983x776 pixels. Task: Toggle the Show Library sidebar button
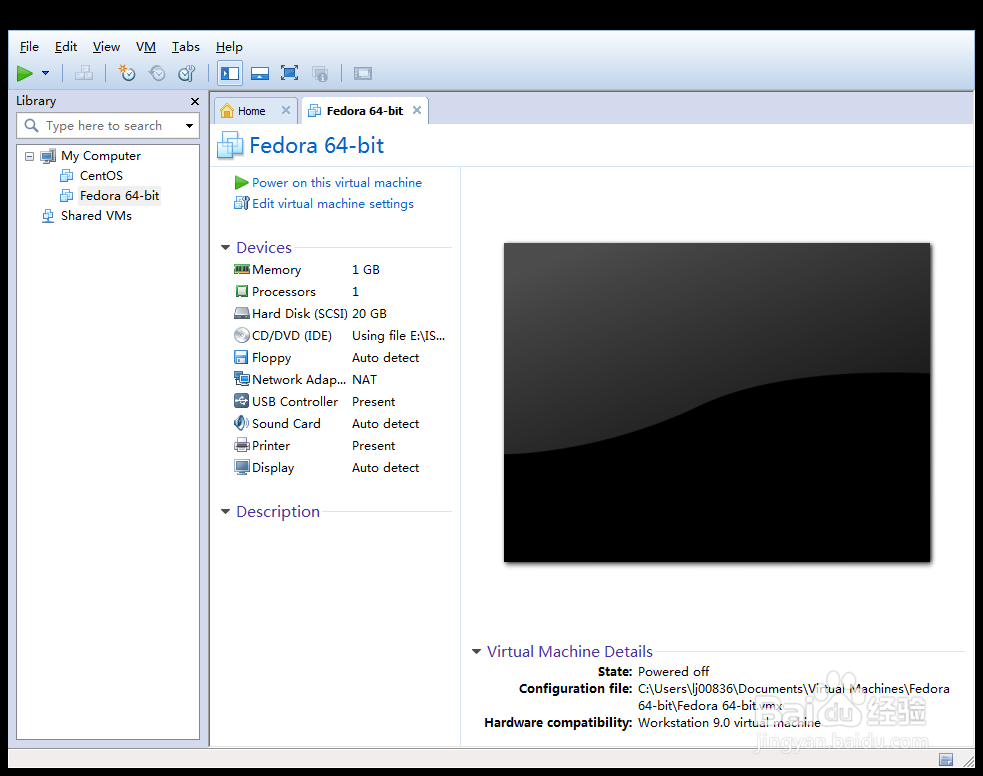click(230, 73)
